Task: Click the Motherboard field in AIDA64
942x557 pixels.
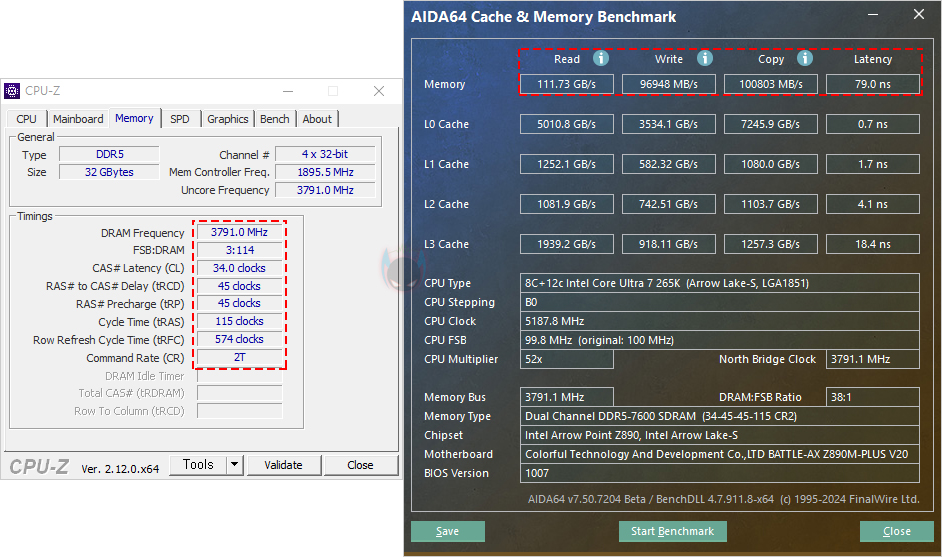Action: click(720, 454)
